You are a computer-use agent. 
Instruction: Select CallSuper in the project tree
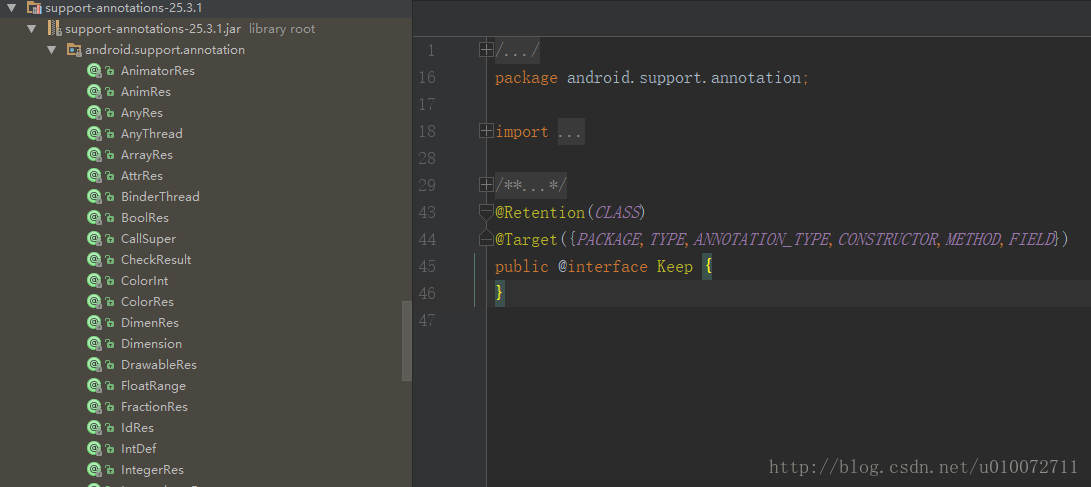(148, 239)
